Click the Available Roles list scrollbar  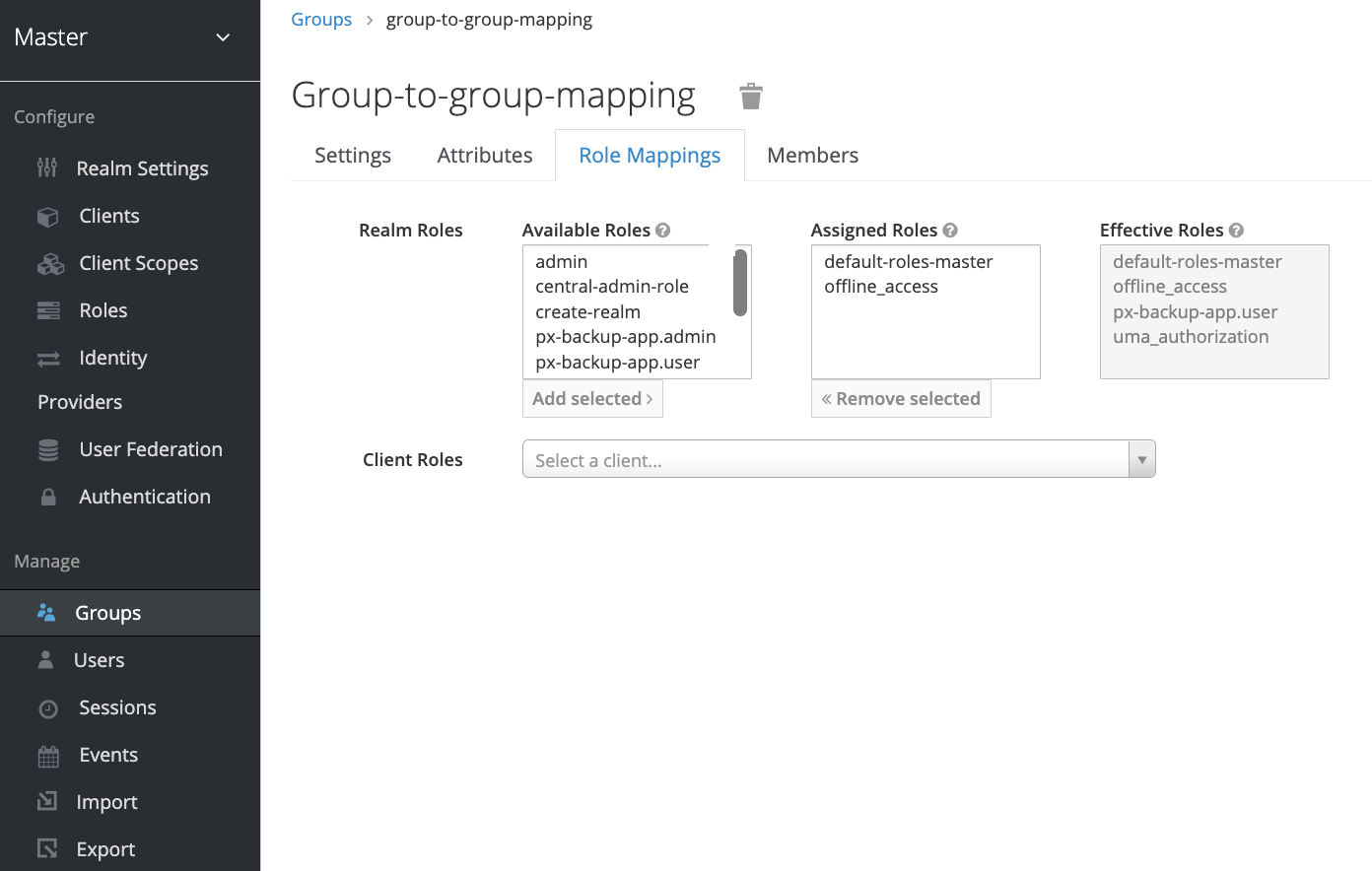click(x=740, y=284)
